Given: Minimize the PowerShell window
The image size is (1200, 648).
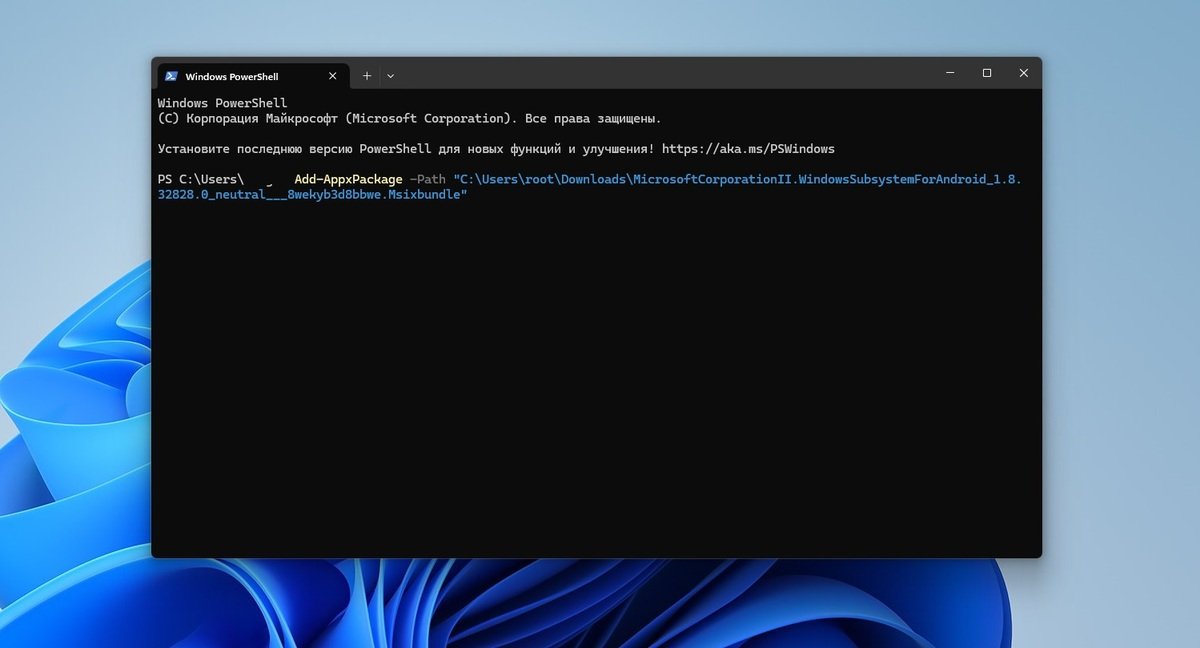Looking at the screenshot, I should pos(950,73).
